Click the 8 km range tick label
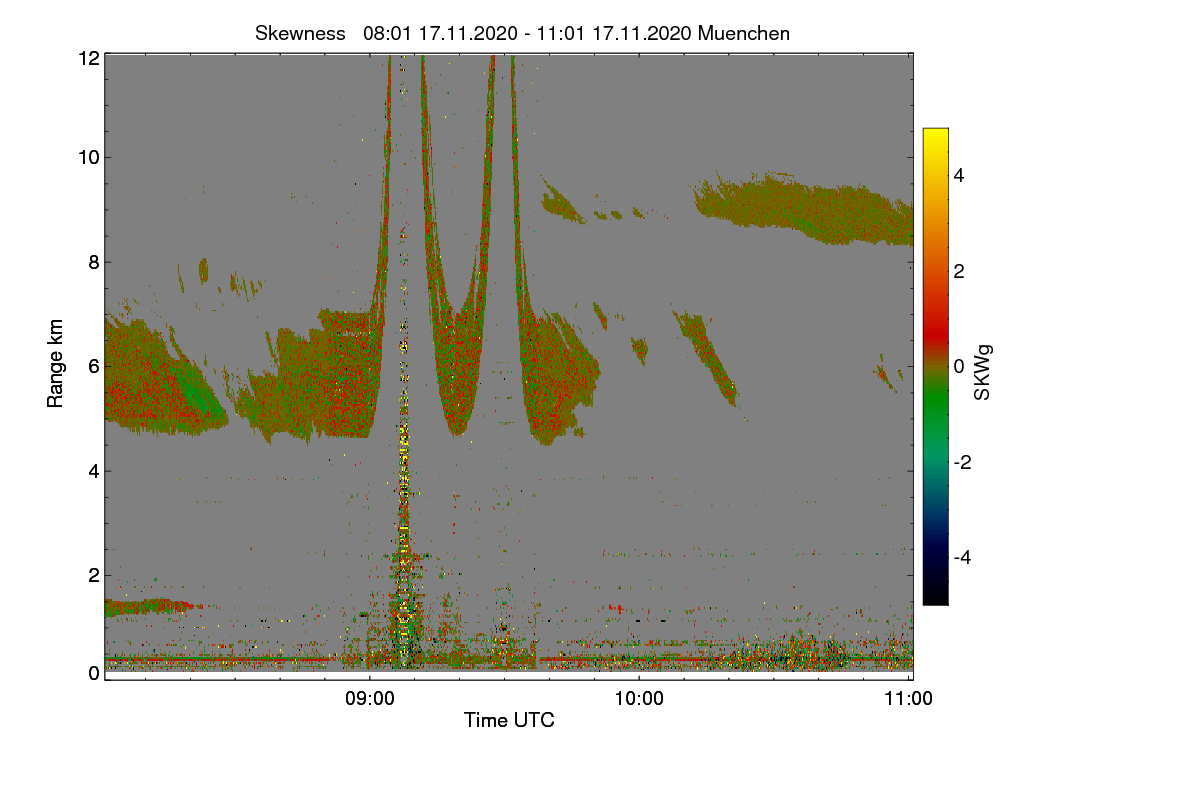Screen dimensions: 1200x800 coord(93,262)
